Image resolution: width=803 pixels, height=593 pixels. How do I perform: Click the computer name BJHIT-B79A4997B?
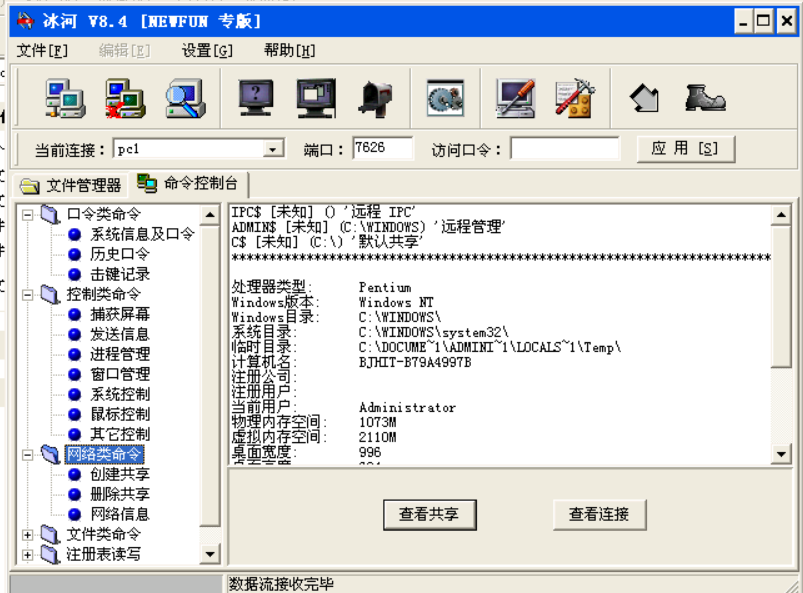coord(415,363)
